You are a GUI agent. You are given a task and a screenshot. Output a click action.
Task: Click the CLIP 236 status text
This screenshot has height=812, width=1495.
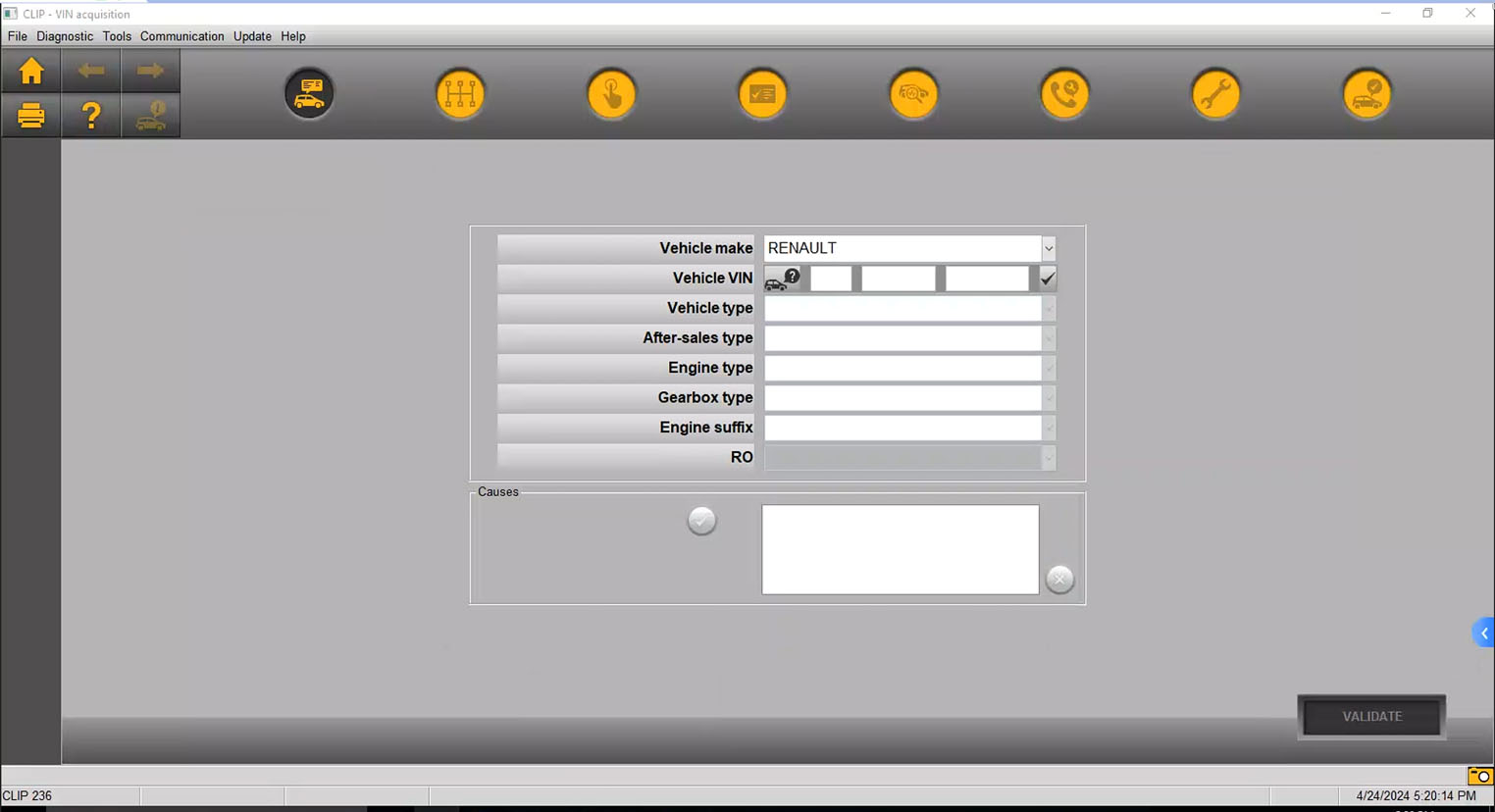pyautogui.click(x=27, y=796)
